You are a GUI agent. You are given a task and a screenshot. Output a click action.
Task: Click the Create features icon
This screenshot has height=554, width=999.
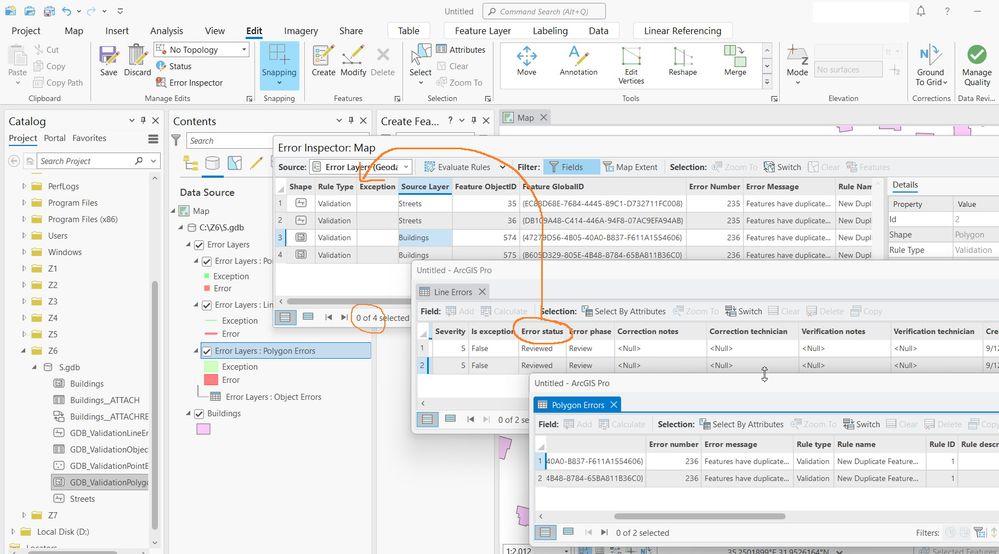[323, 60]
